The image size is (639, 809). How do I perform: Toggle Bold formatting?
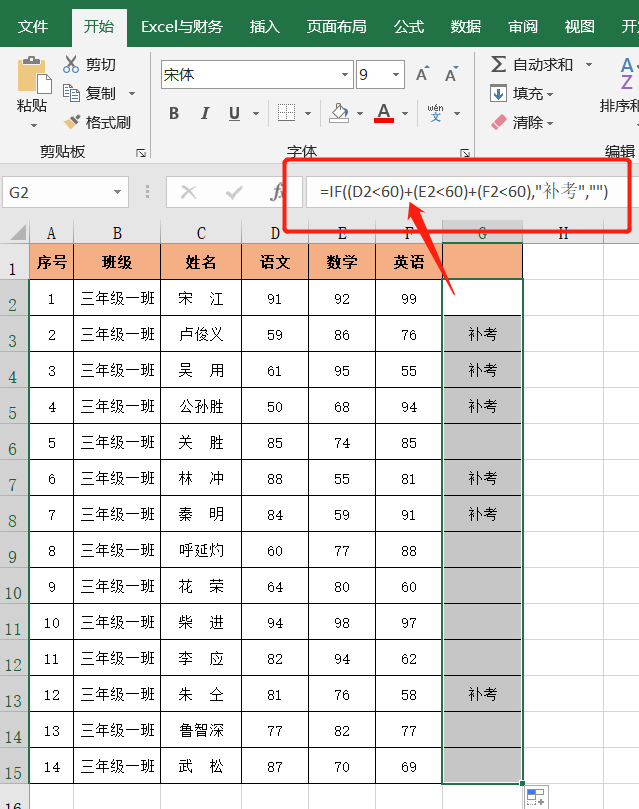coord(174,114)
